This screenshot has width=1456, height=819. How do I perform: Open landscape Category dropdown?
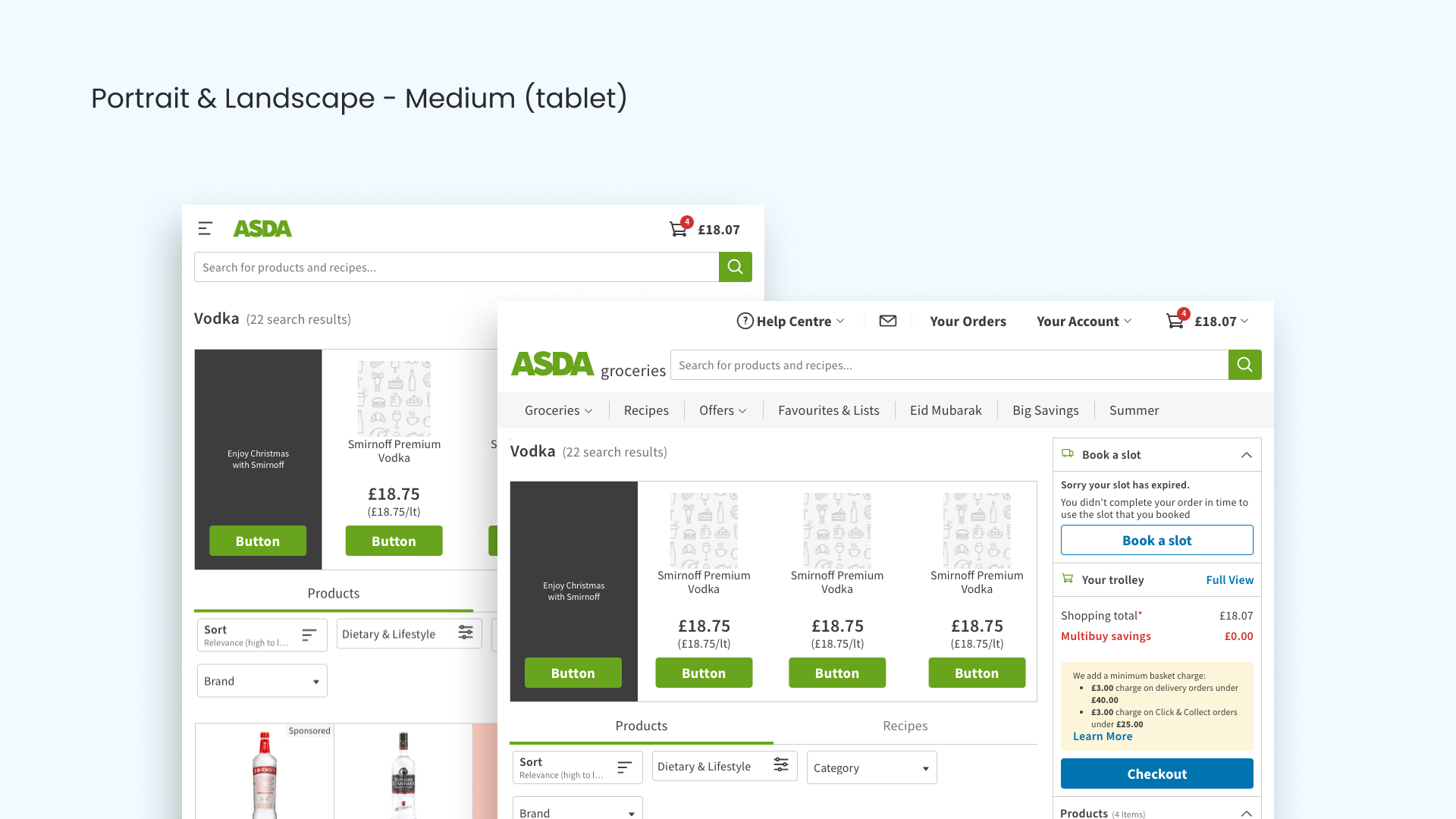click(x=872, y=767)
